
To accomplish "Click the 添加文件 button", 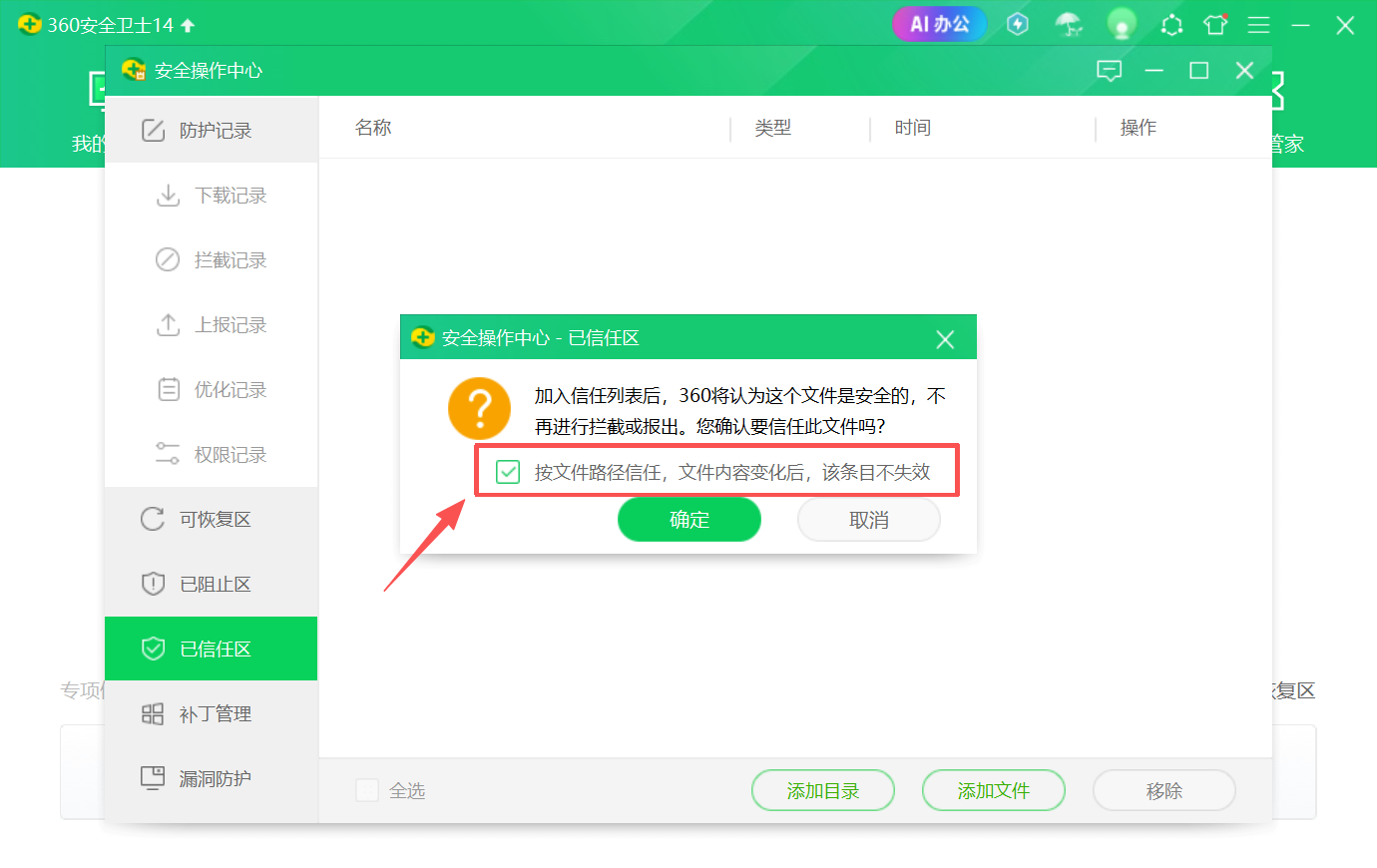I will [994, 790].
